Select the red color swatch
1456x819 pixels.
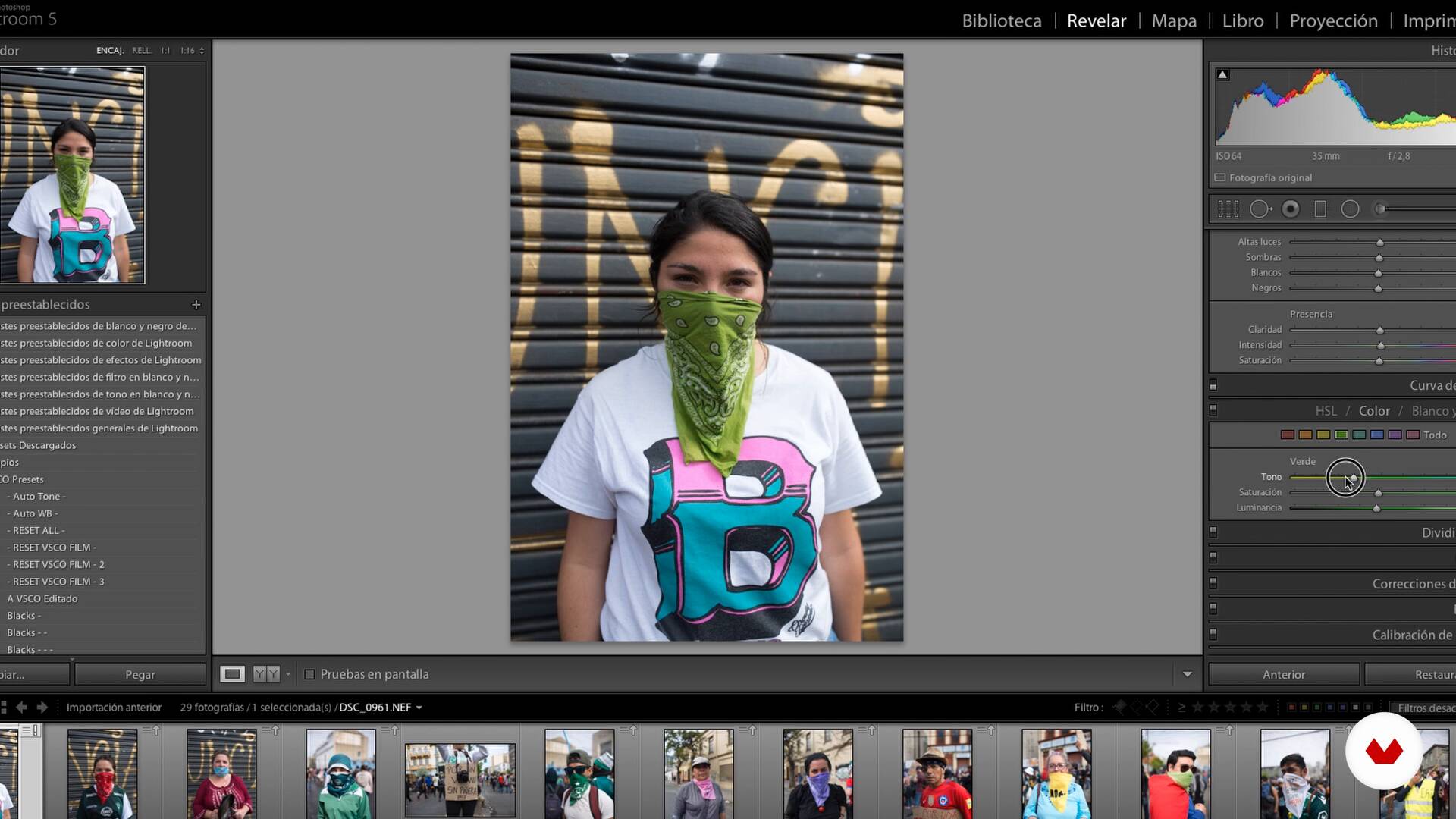1288,435
